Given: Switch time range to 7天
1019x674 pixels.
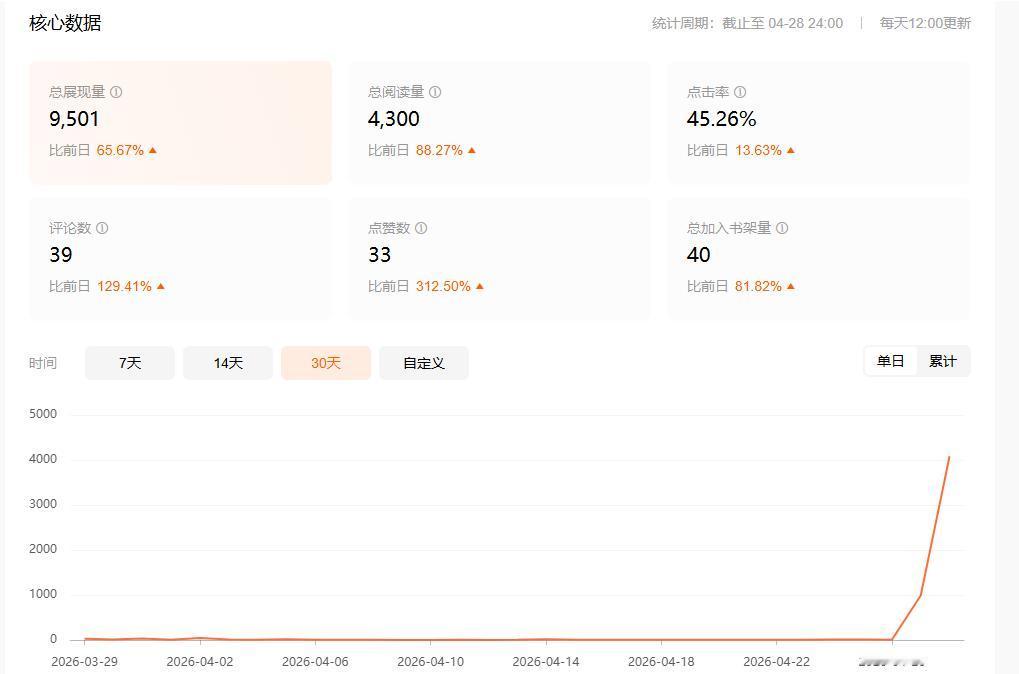Looking at the screenshot, I should point(130,363).
